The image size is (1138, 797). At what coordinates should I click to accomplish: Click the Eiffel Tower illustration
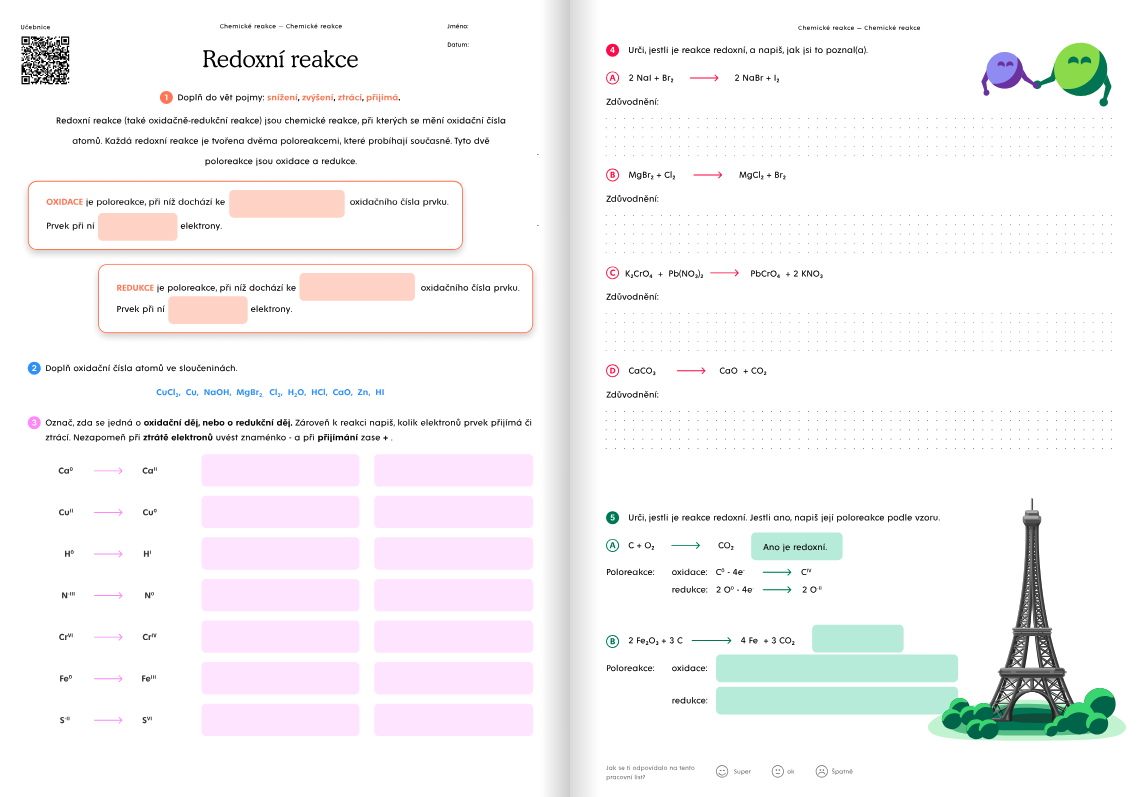[x=1029, y=620]
